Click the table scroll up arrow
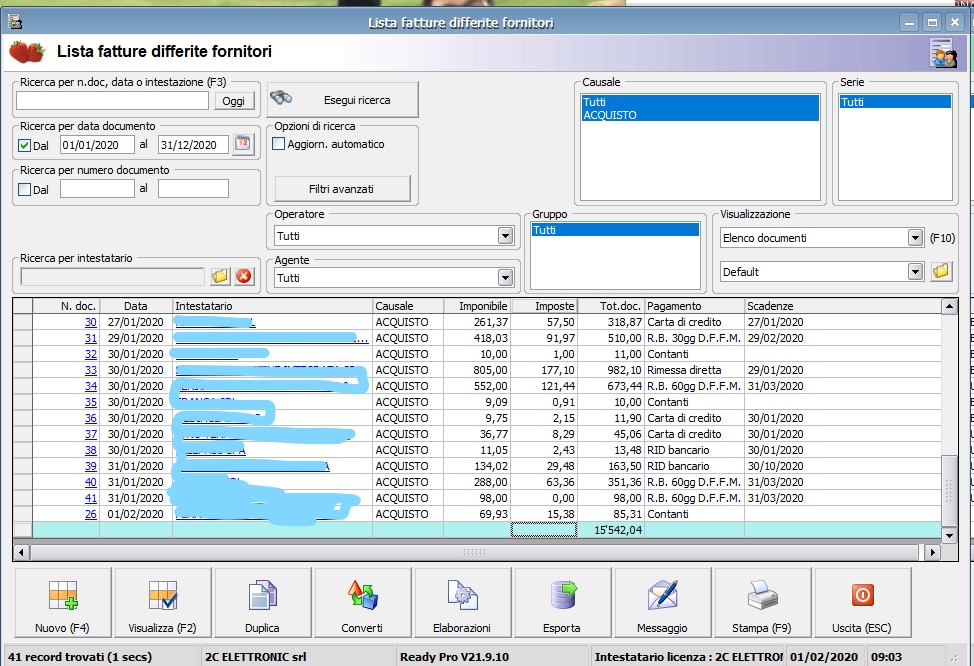This screenshot has height=666, width=974. tap(949, 306)
